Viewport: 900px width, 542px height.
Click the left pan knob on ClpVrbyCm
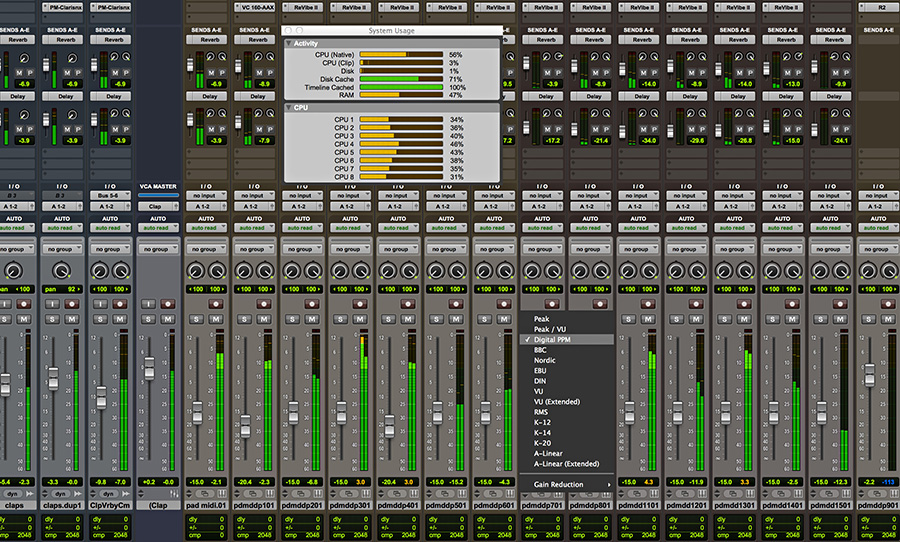[100, 270]
